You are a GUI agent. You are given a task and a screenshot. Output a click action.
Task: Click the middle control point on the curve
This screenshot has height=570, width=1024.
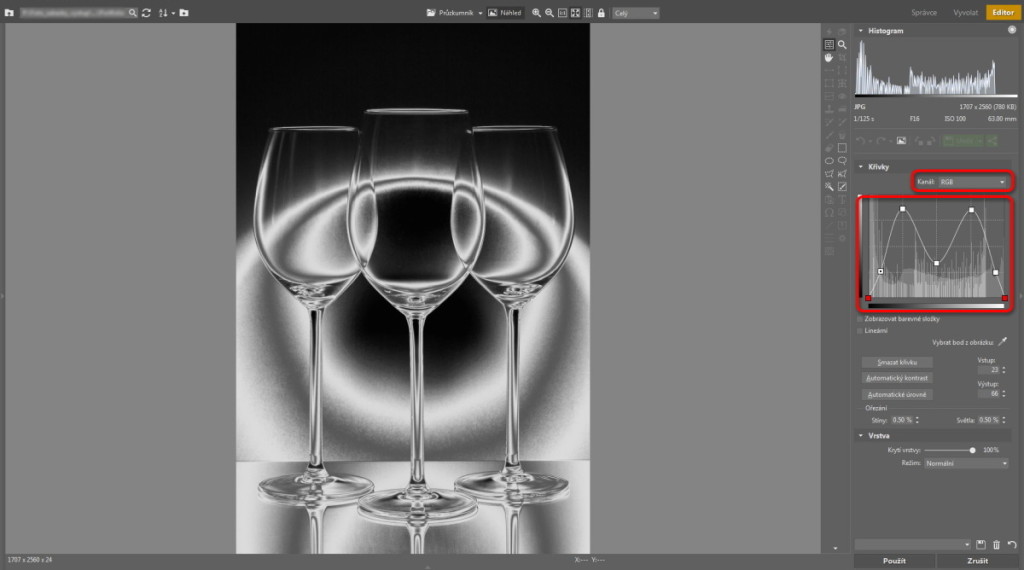tap(936, 263)
